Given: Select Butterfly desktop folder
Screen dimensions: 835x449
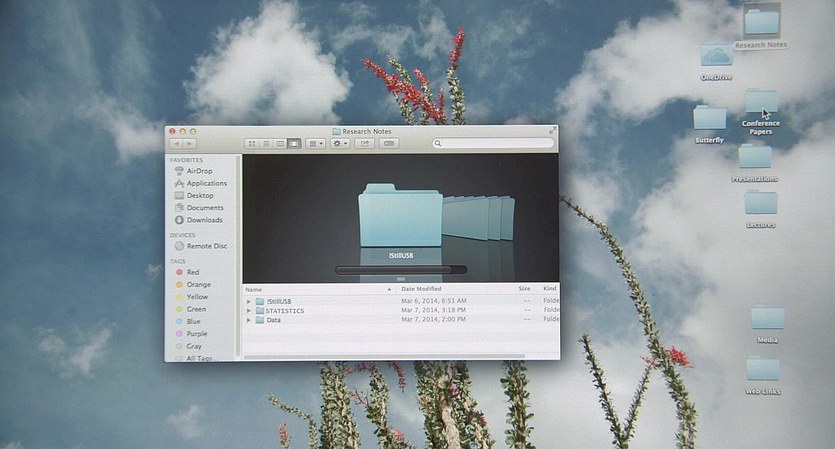Looking at the screenshot, I should pyautogui.click(x=709, y=124).
